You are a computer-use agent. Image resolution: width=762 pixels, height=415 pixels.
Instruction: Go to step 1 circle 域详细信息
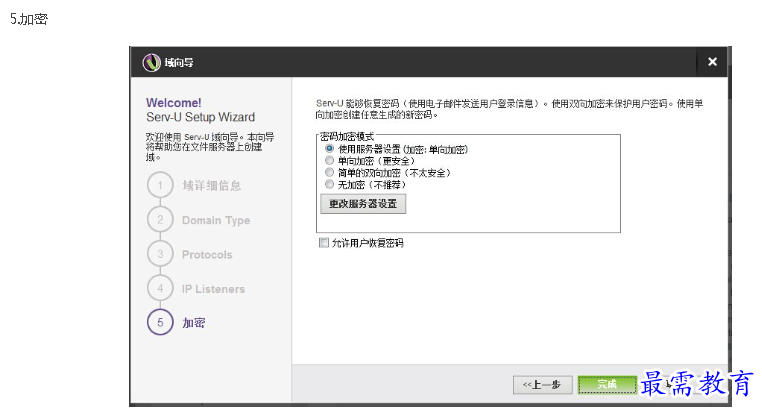click(160, 185)
